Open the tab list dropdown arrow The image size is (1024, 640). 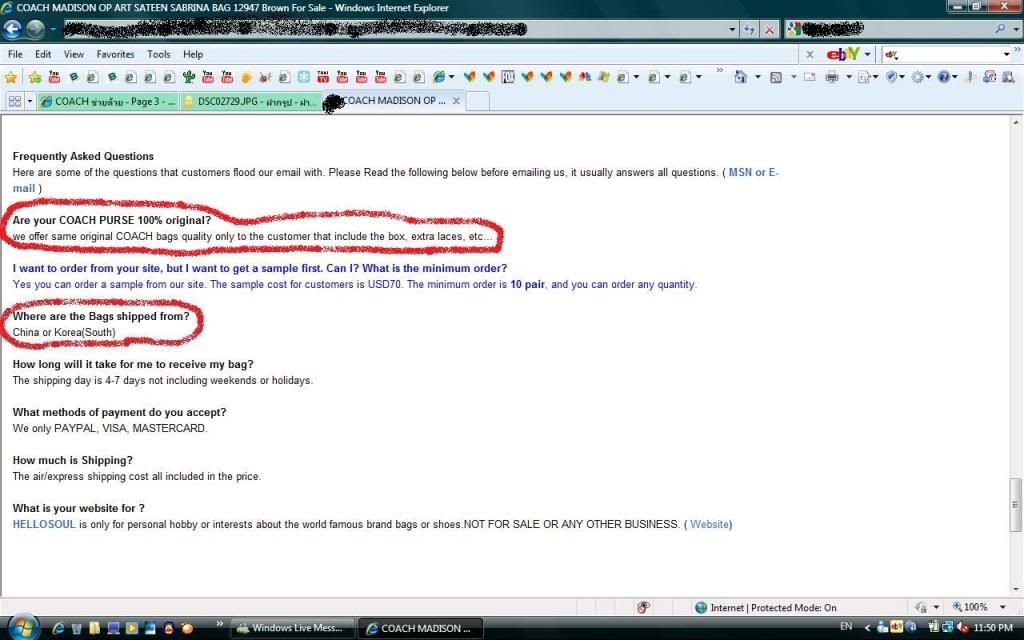pyautogui.click(x=30, y=101)
